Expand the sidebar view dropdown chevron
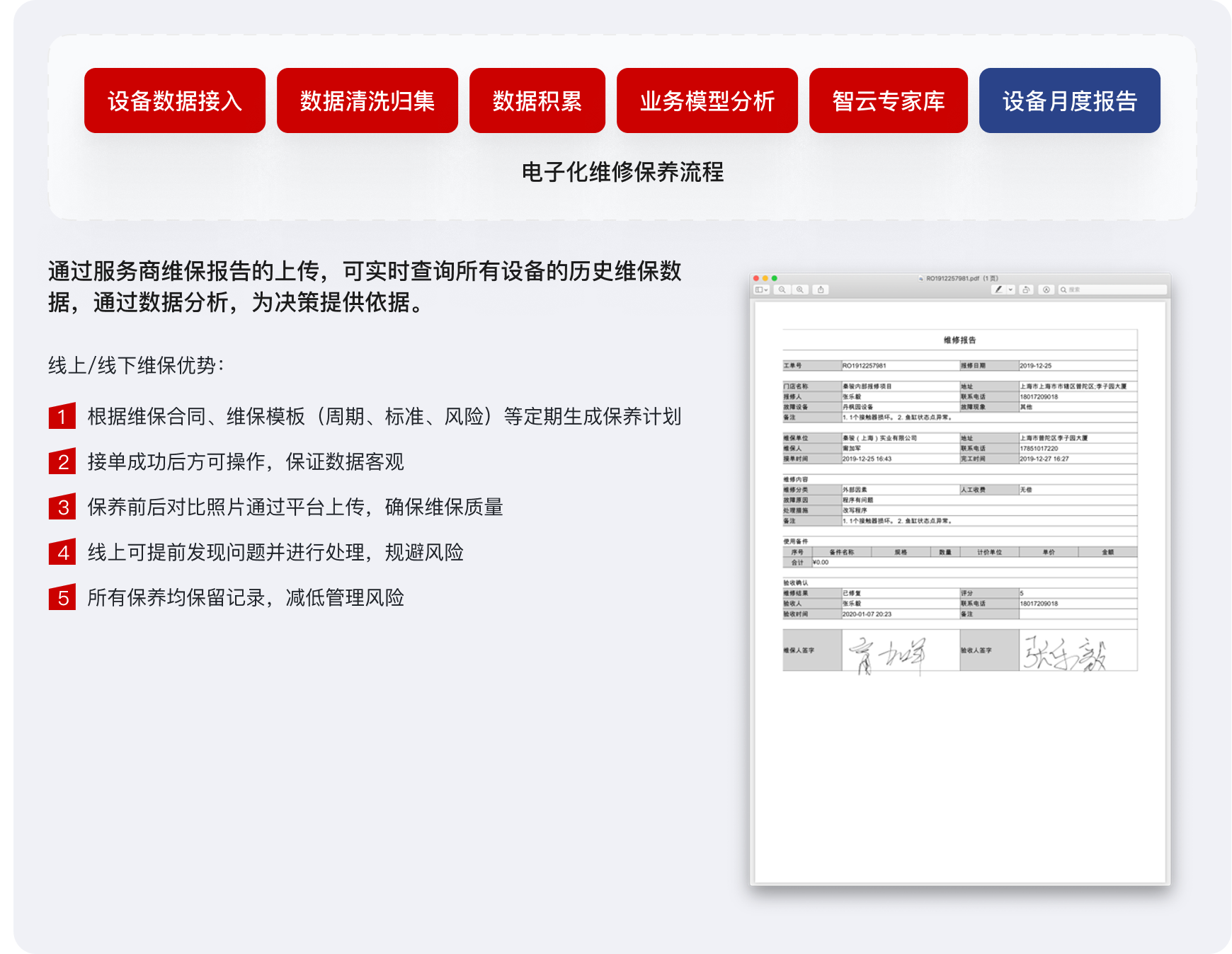 (767, 289)
